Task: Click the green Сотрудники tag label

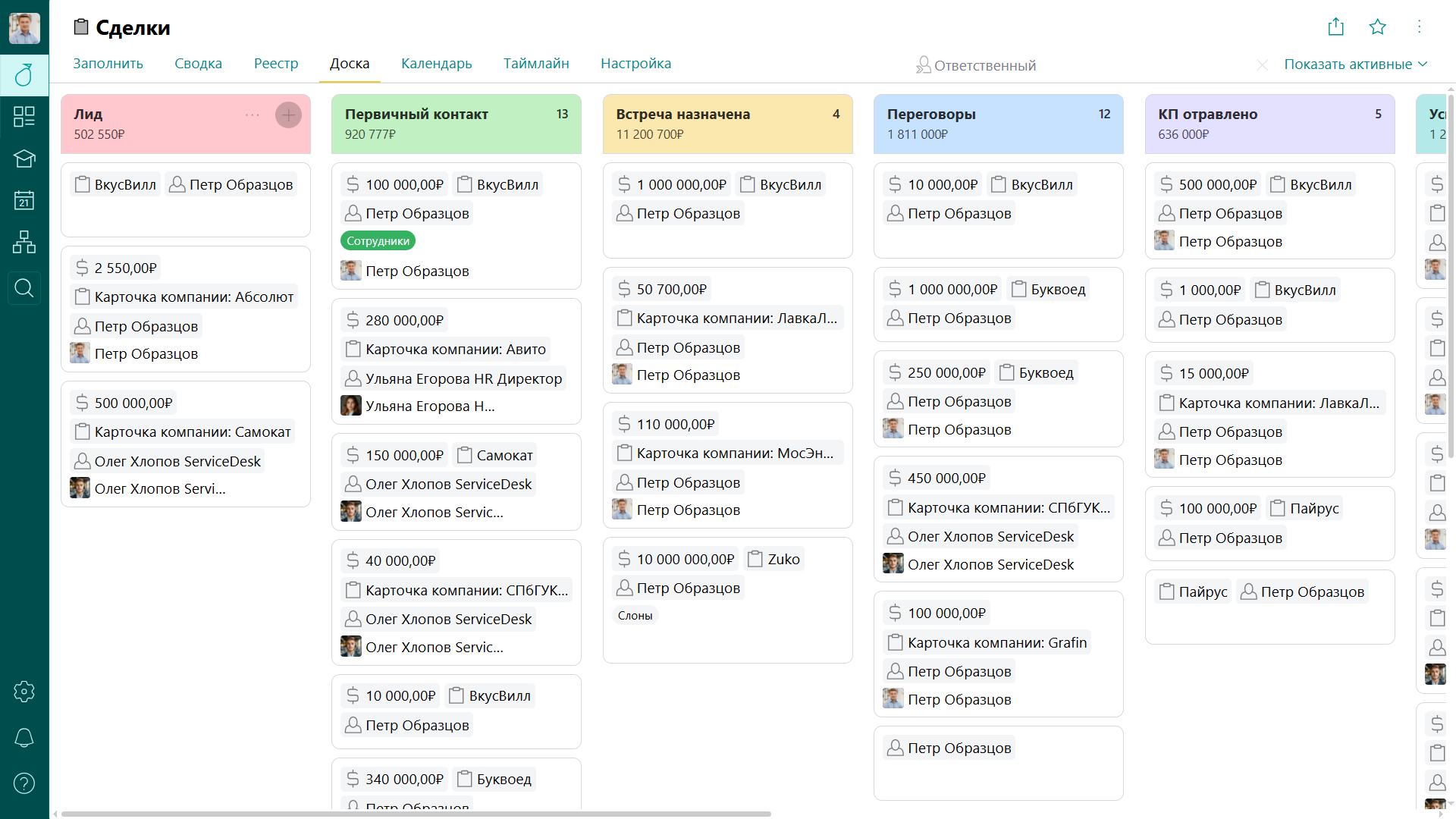Action: tap(378, 241)
